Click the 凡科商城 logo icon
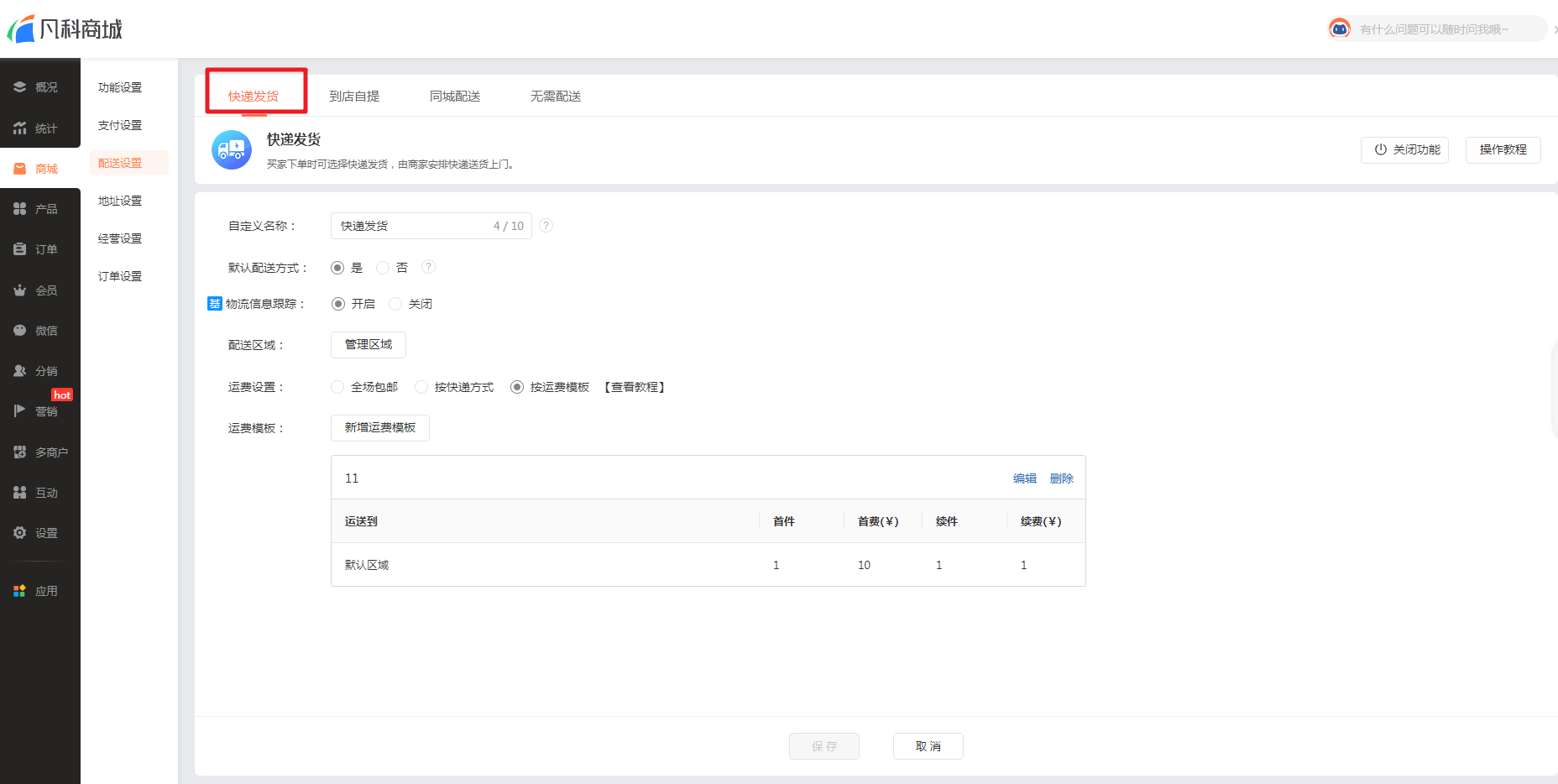Screen dimensions: 1558x784 pos(21,29)
